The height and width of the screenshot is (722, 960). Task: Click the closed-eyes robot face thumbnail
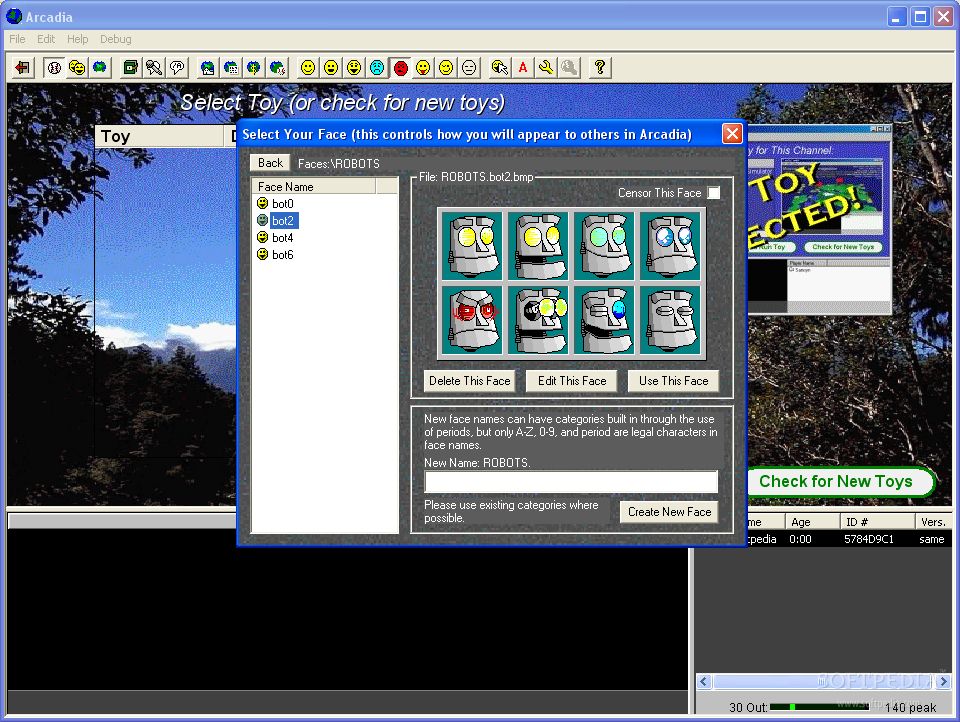click(x=670, y=320)
